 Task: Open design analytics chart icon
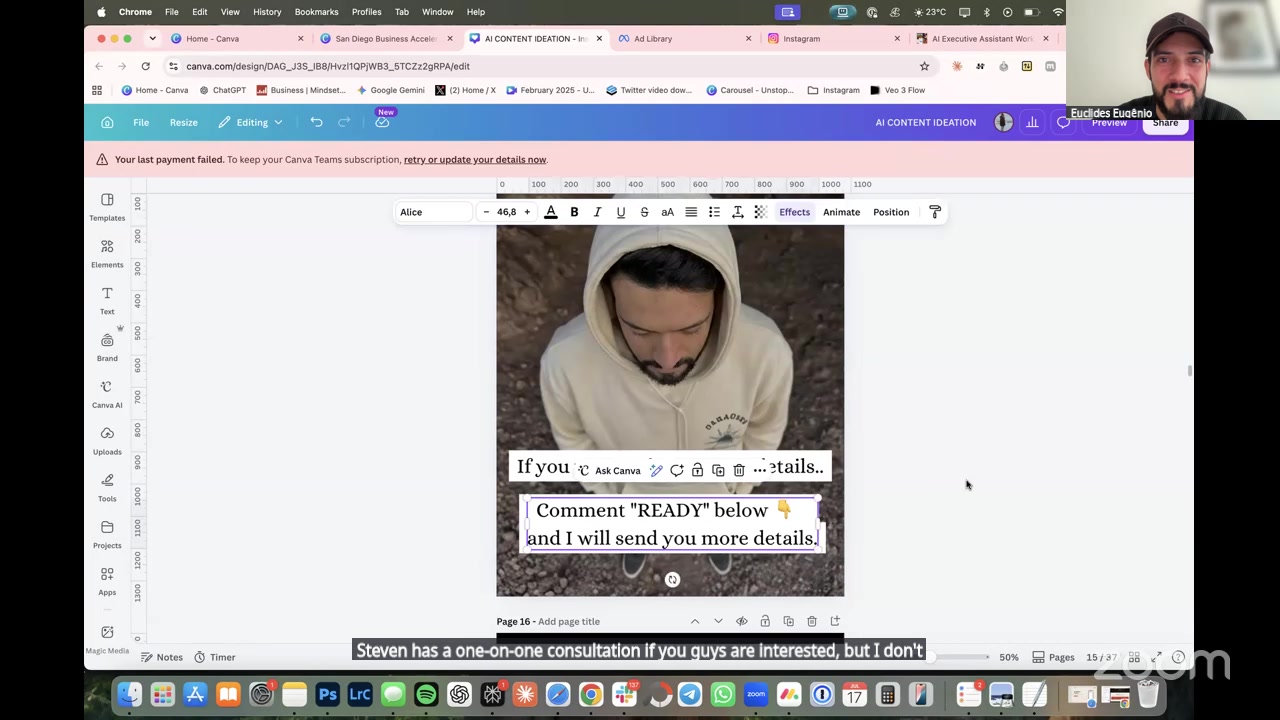[1032, 122]
